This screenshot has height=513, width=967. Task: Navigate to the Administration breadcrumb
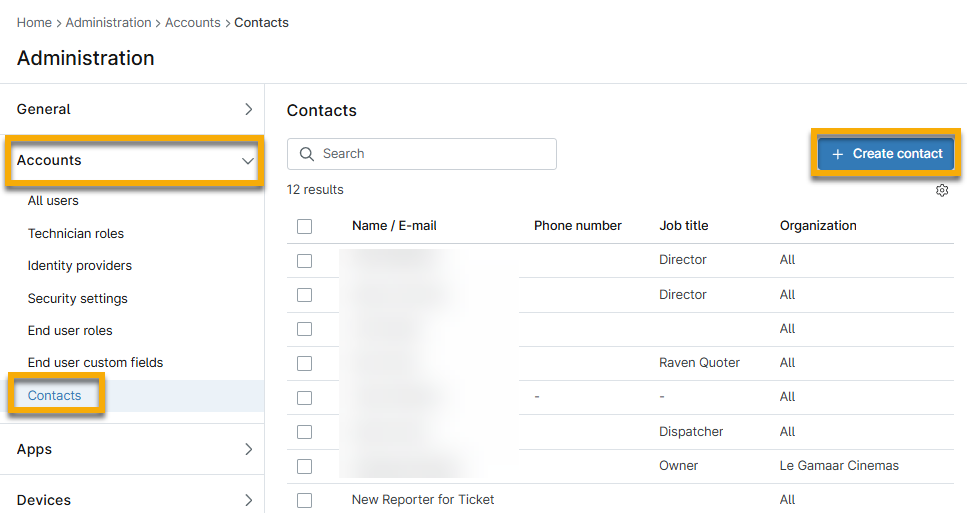(x=108, y=22)
